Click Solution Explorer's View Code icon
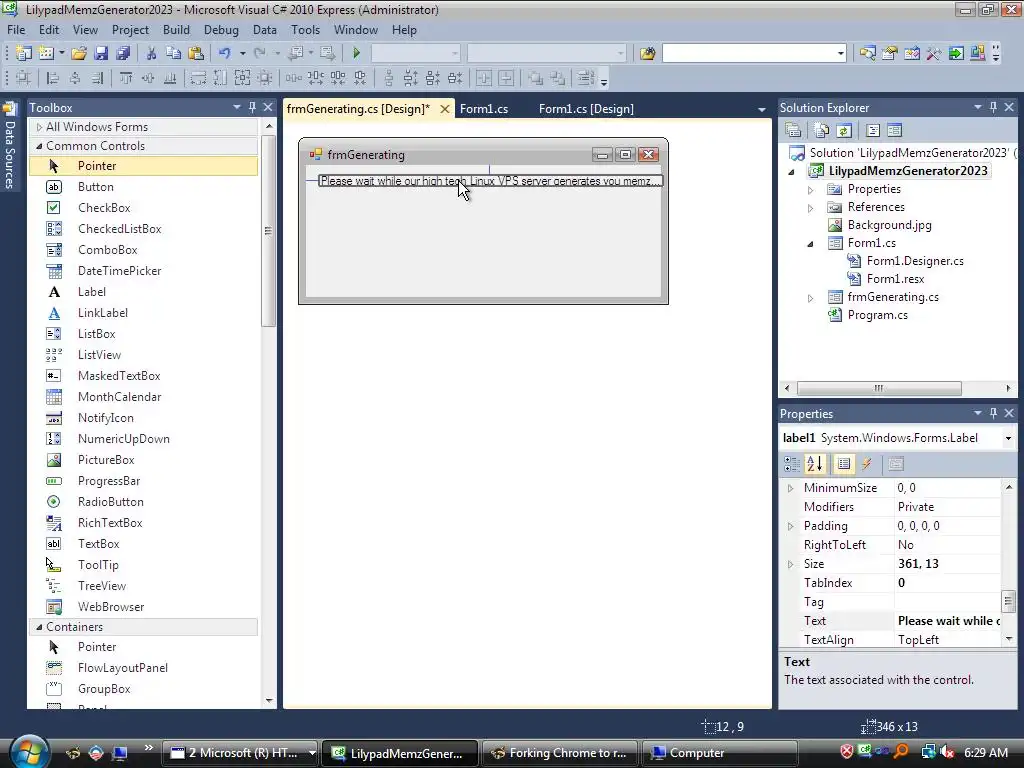Viewport: 1024px width, 768px height. coord(872,131)
